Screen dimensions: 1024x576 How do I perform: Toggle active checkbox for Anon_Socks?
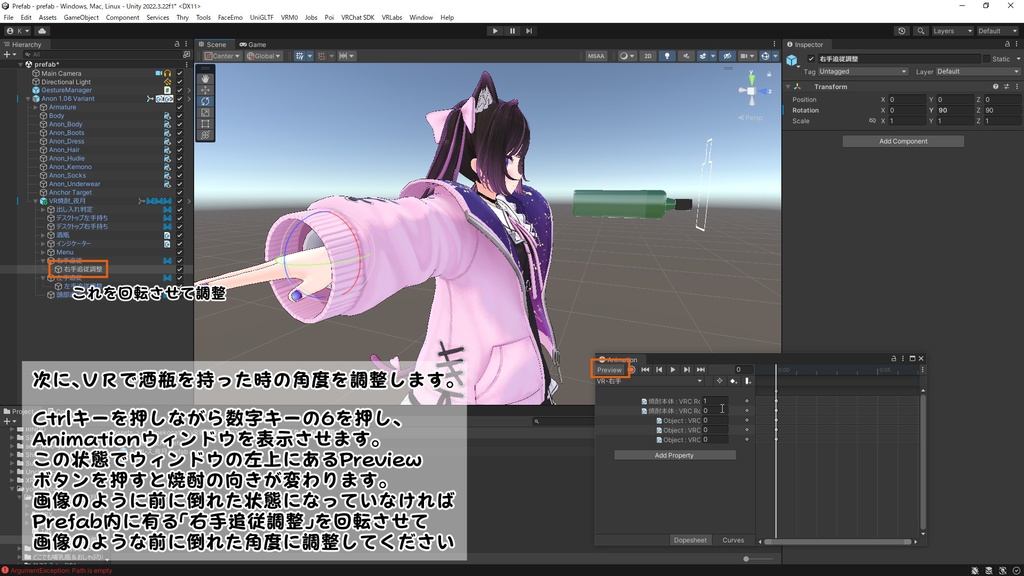point(180,175)
